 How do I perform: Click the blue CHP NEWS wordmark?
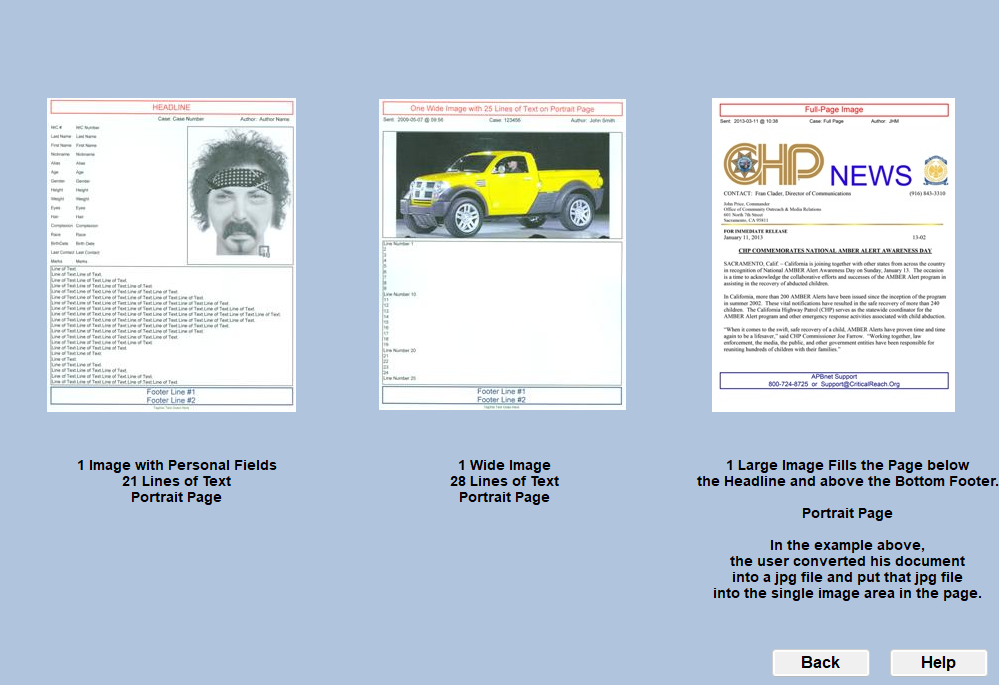pyautogui.click(x=870, y=173)
